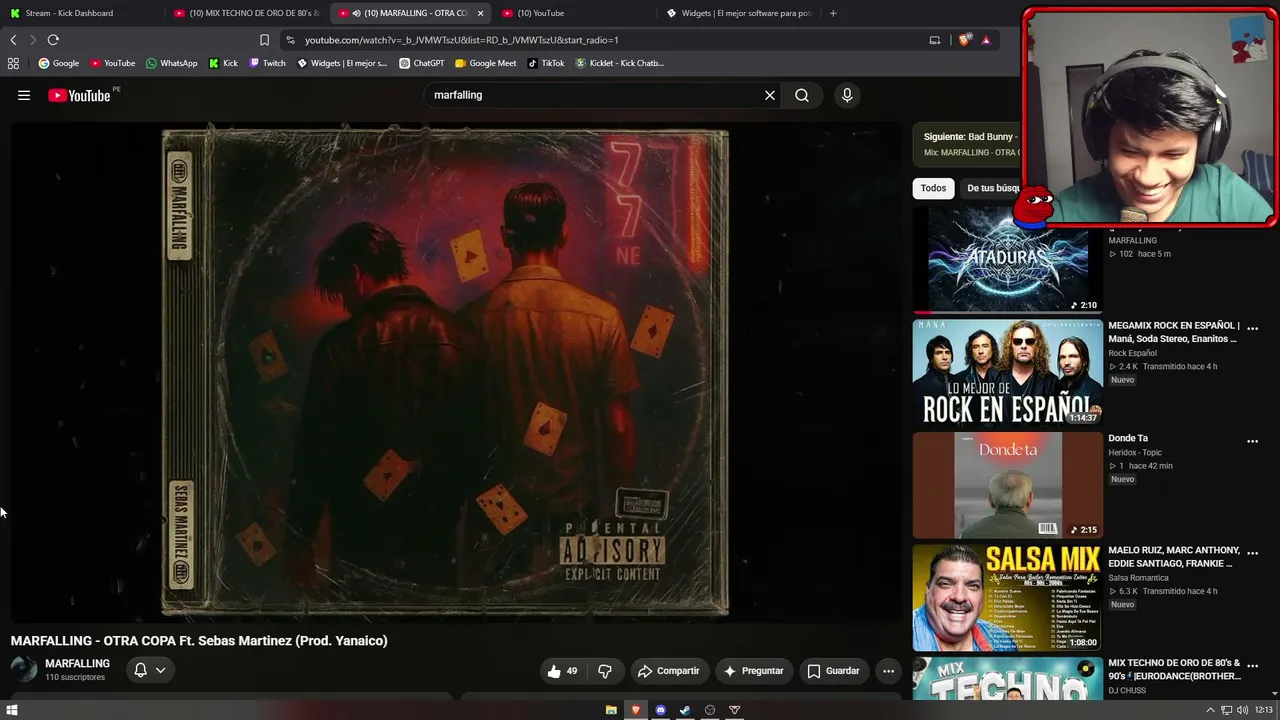
Task: Open OBS Studio from taskbar
Action: point(710,710)
